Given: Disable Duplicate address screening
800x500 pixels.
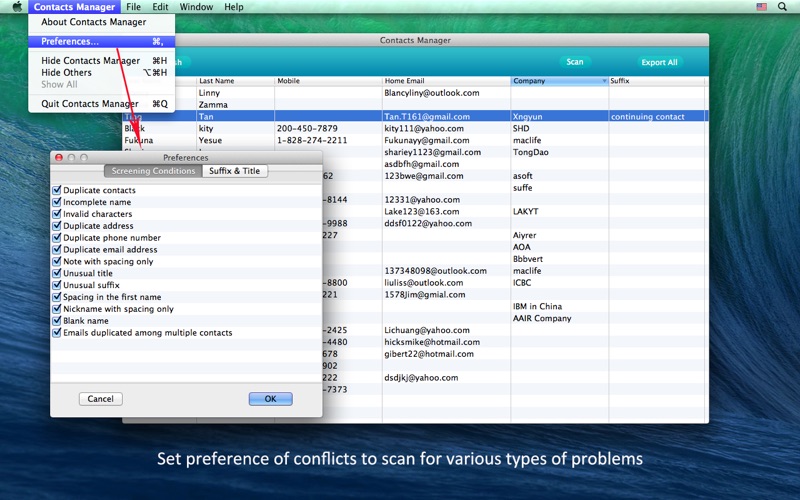Looking at the screenshot, I should (57, 226).
